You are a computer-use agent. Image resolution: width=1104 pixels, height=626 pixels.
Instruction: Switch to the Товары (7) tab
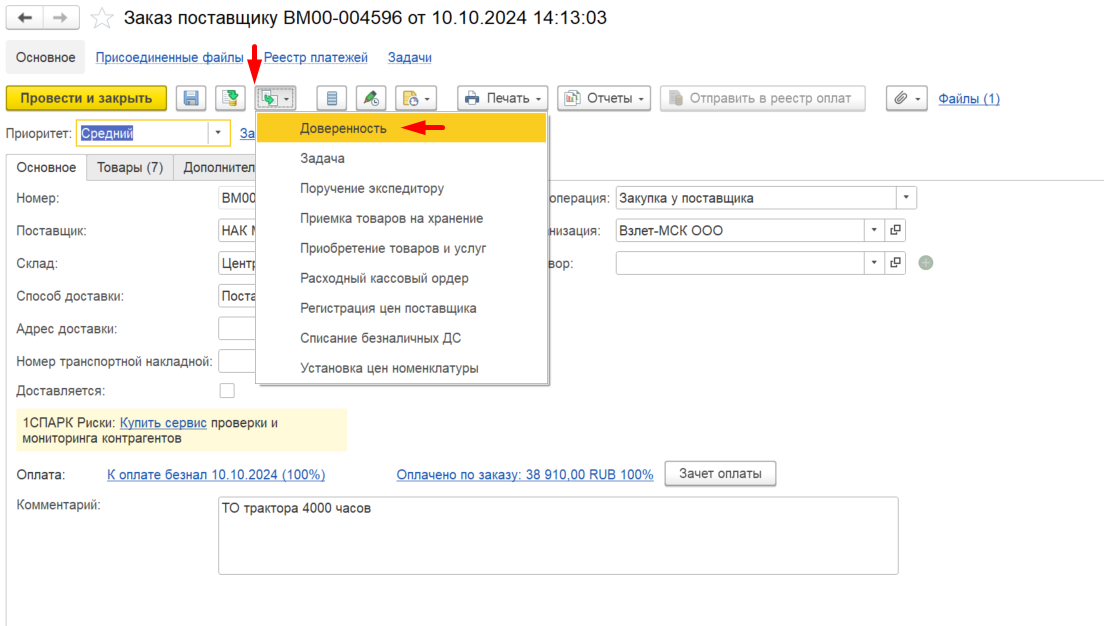pos(130,168)
